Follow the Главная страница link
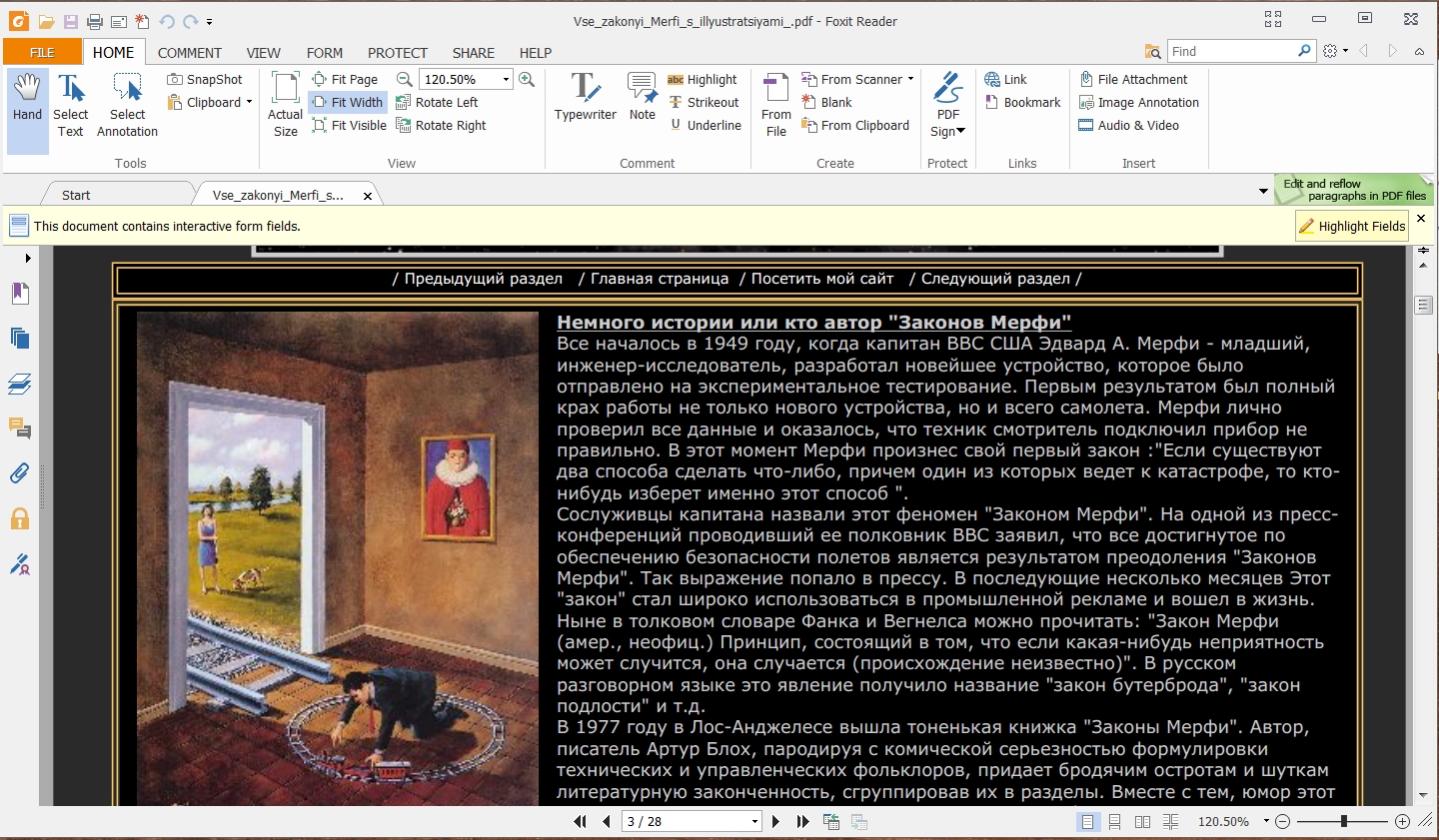The height and width of the screenshot is (840, 1439). pyautogui.click(x=660, y=279)
